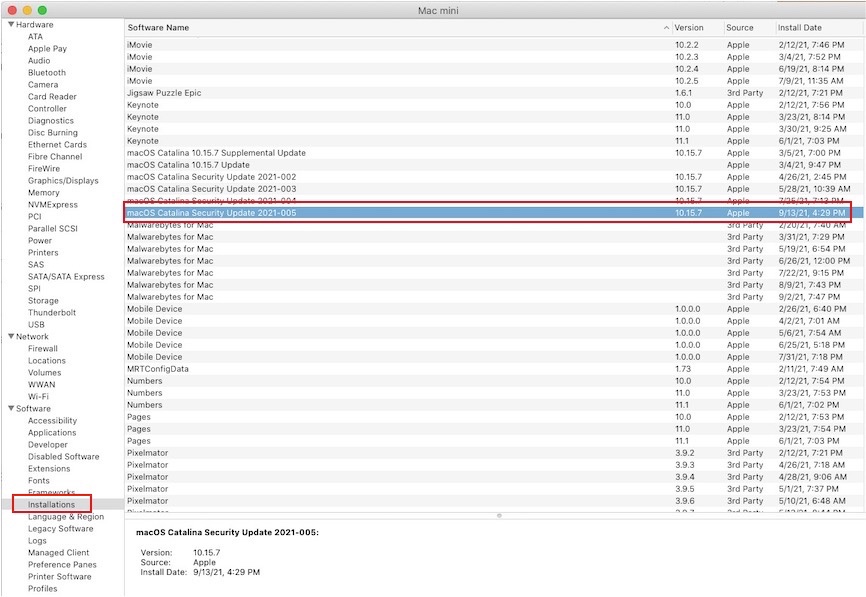Sort by the Source column header
This screenshot has height=597, width=866.
point(740,28)
